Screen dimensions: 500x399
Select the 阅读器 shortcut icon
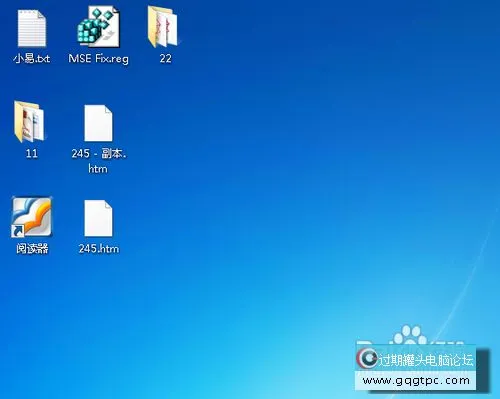pos(32,217)
